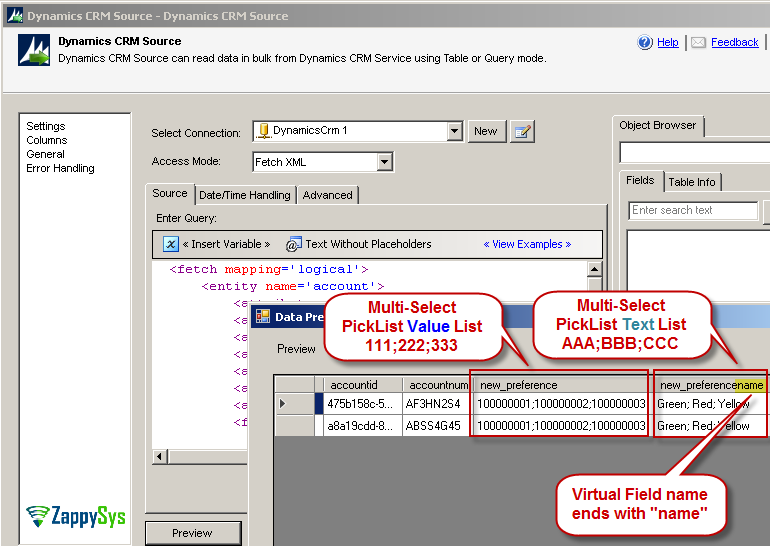770x546 pixels.
Task: Open the Feedback link
Action: click(x=734, y=42)
